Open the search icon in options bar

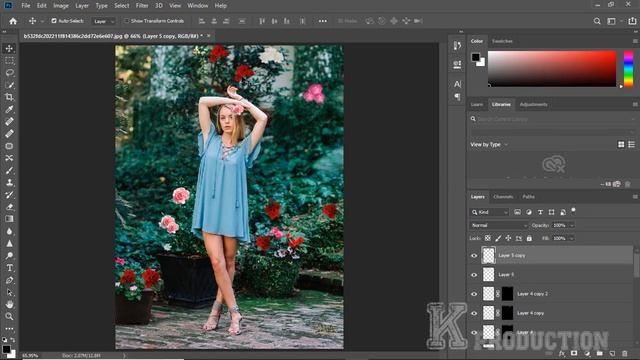[x=597, y=21]
